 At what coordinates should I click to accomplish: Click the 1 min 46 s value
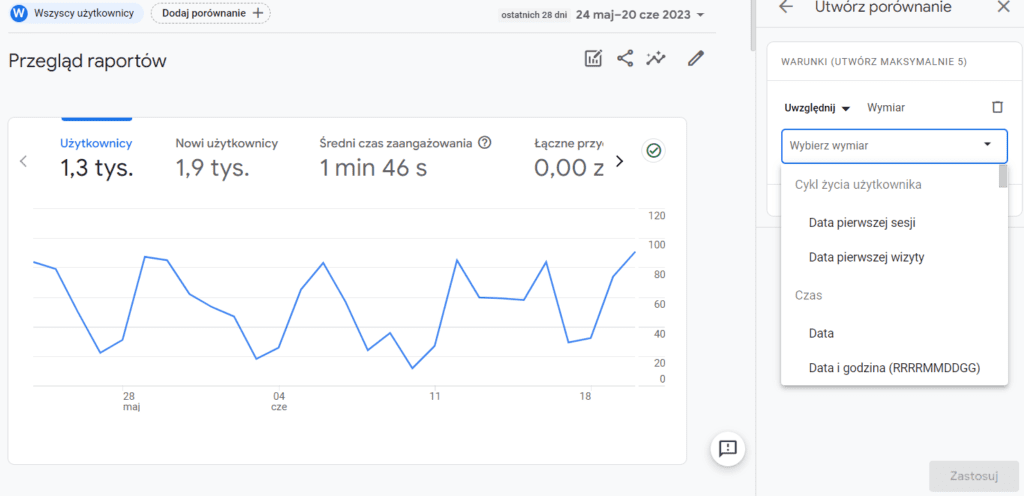pos(373,168)
